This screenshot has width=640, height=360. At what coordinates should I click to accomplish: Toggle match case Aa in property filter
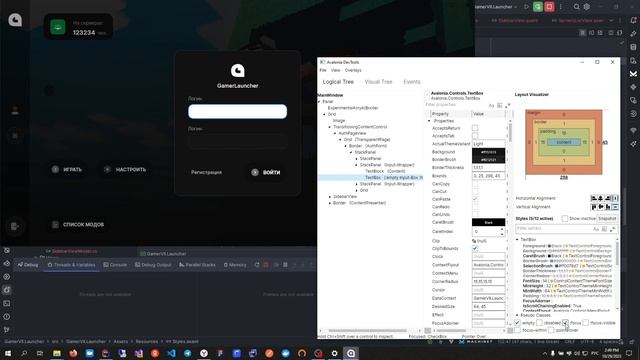(x=491, y=105)
